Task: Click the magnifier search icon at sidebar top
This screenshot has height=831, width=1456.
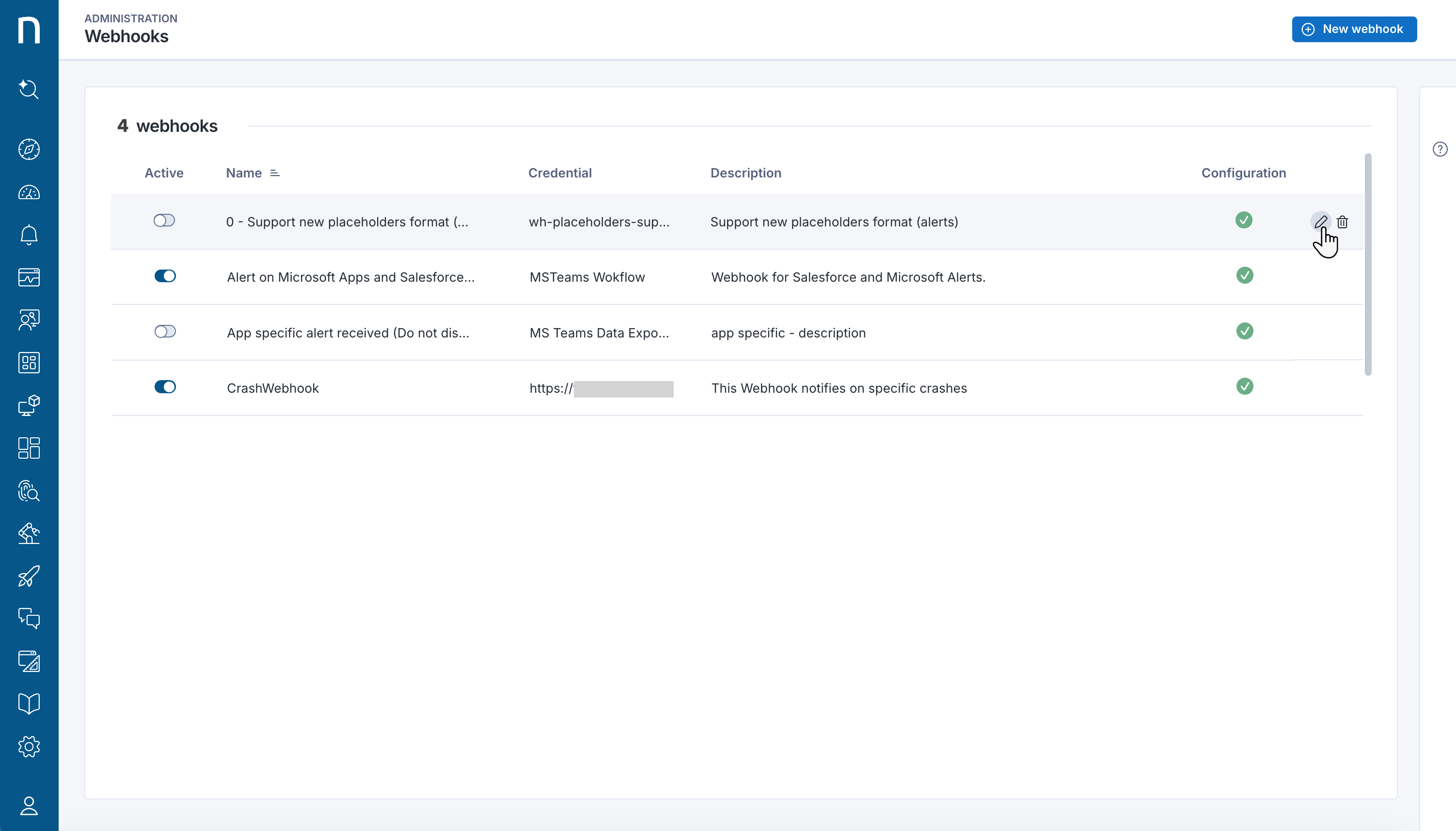Action: (x=28, y=89)
